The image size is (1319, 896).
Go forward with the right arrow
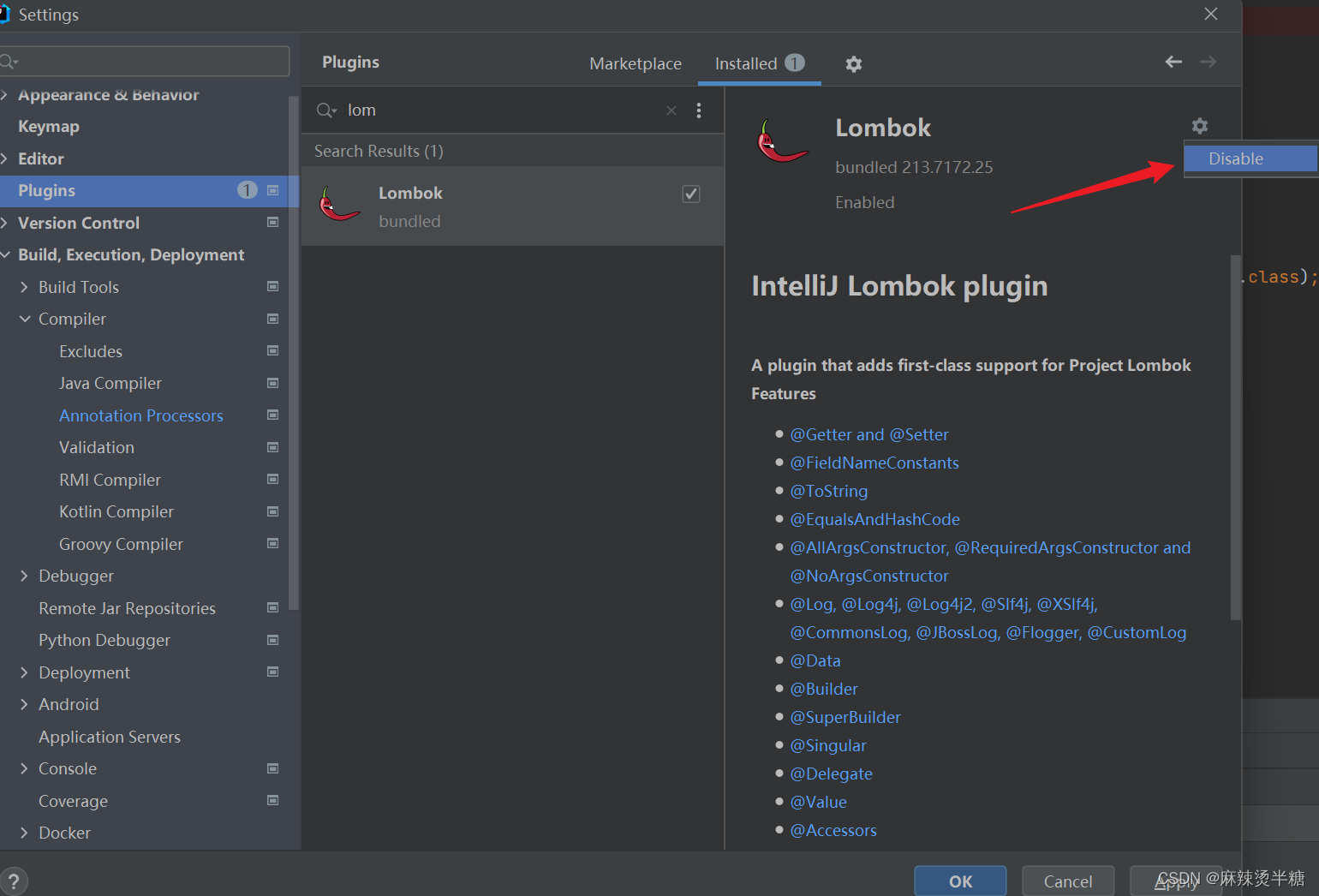coord(1208,62)
